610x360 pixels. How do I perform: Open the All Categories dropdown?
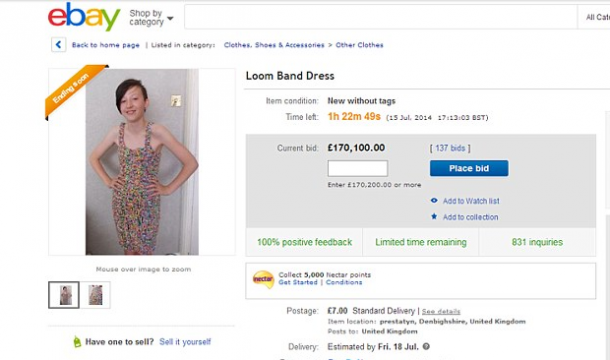point(594,17)
